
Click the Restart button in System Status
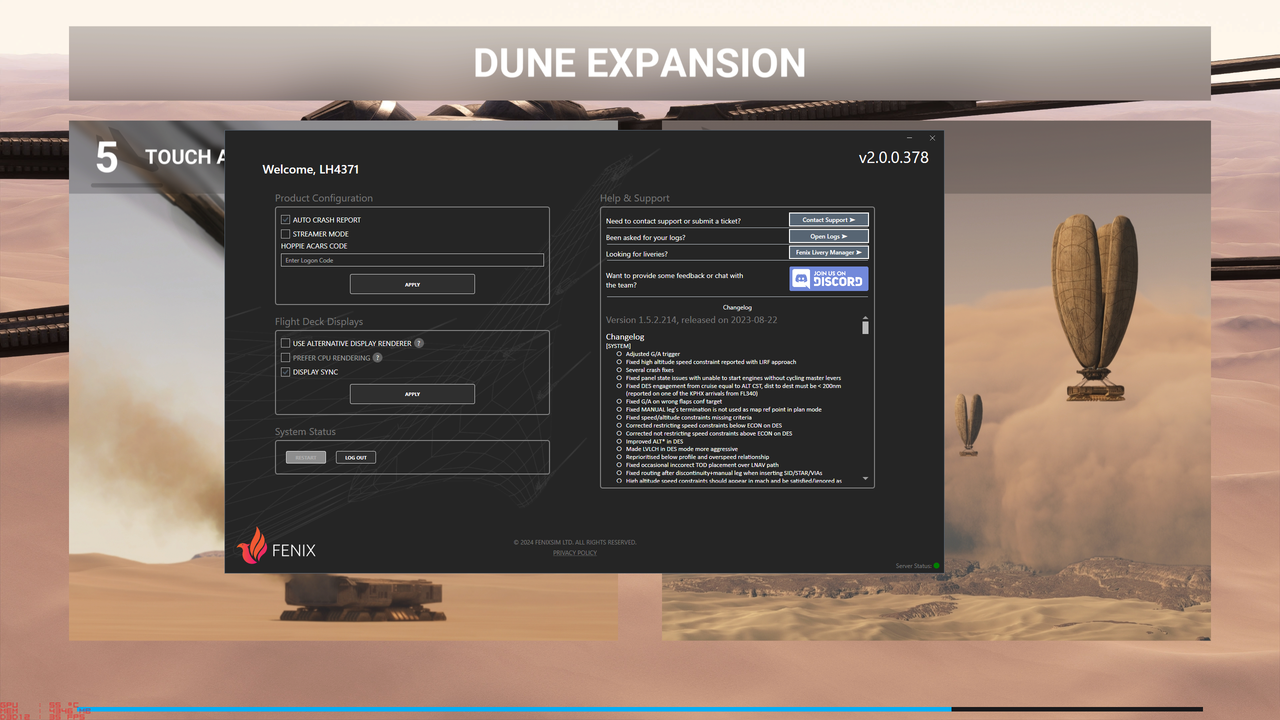[306, 457]
